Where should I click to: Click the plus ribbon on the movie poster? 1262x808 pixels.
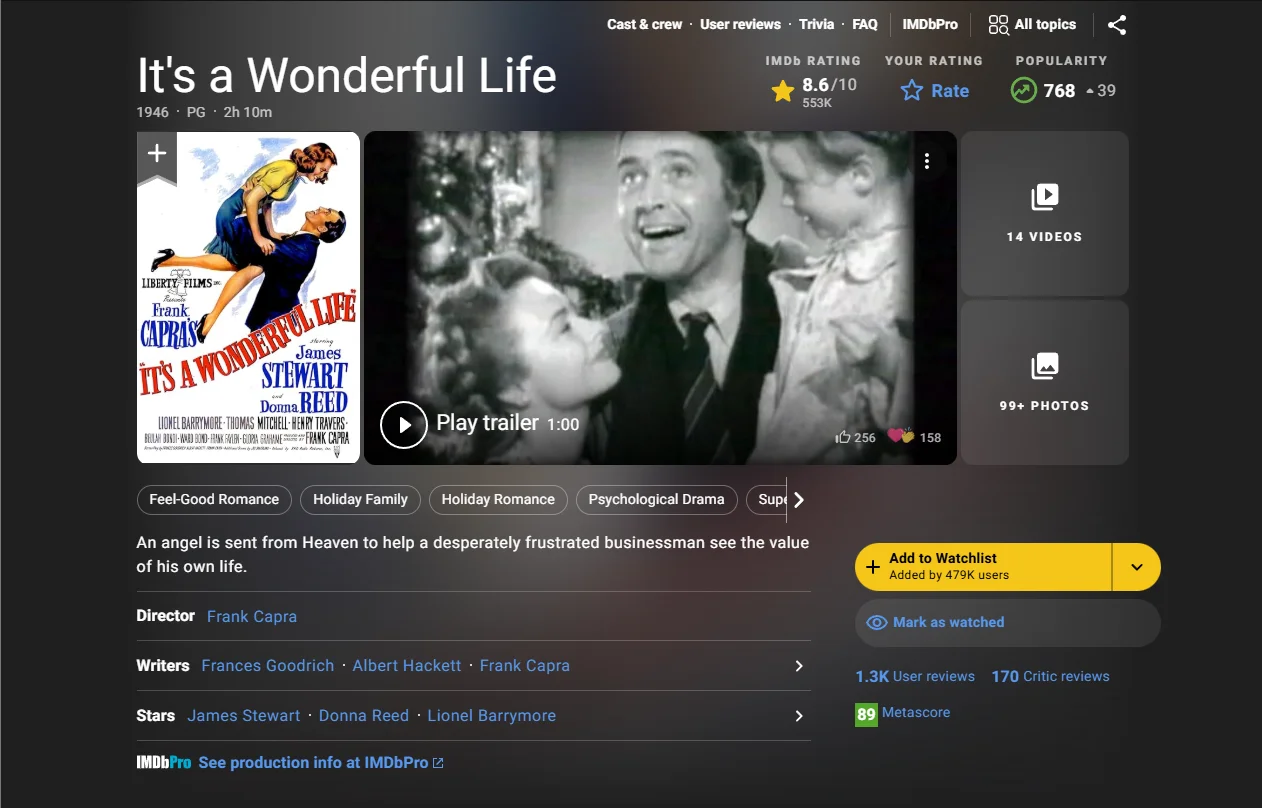[x=156, y=153]
